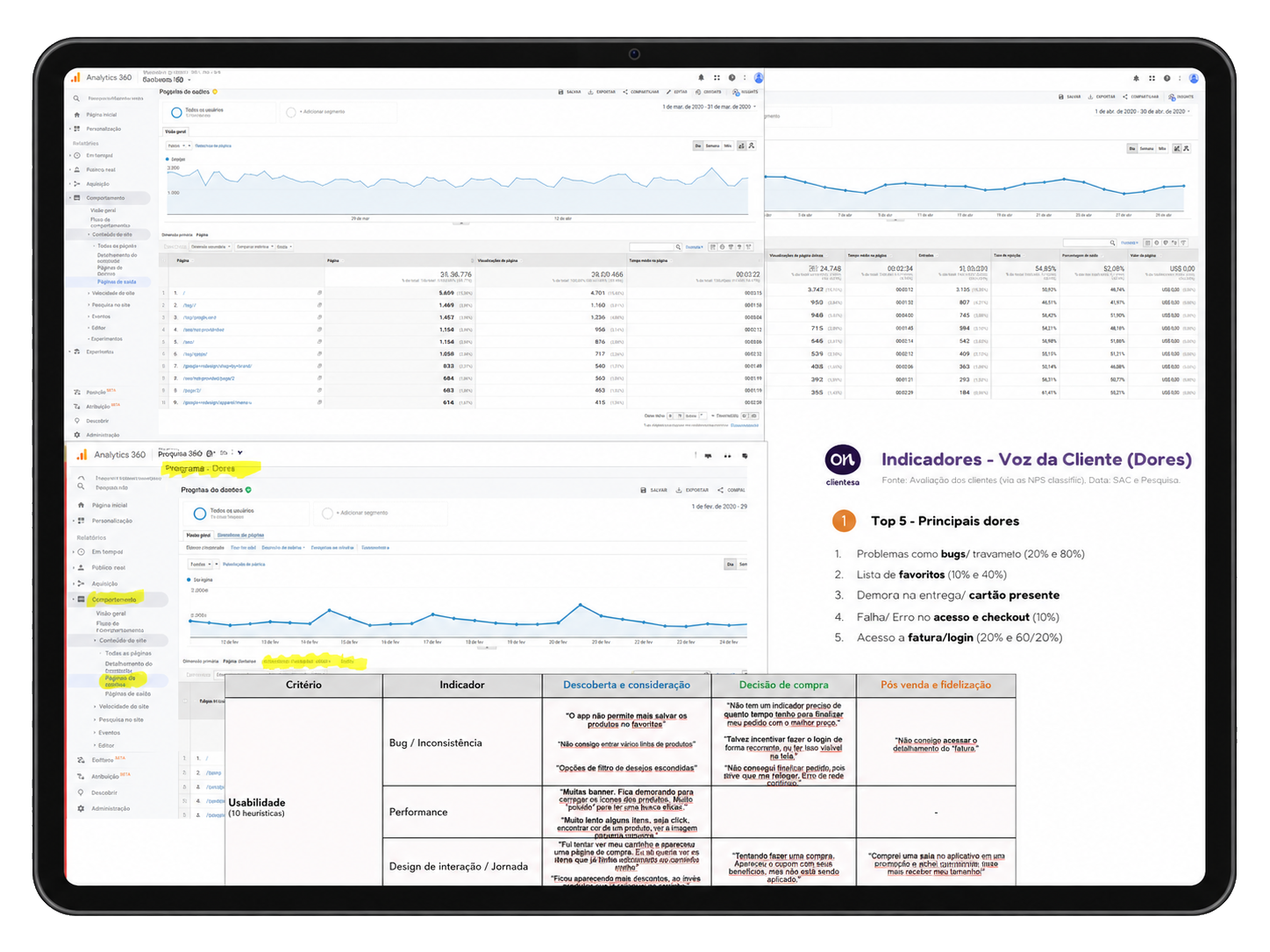Click the Aquisição icon in March report sidebar
This screenshot has height=952, width=1270.
(x=77, y=184)
